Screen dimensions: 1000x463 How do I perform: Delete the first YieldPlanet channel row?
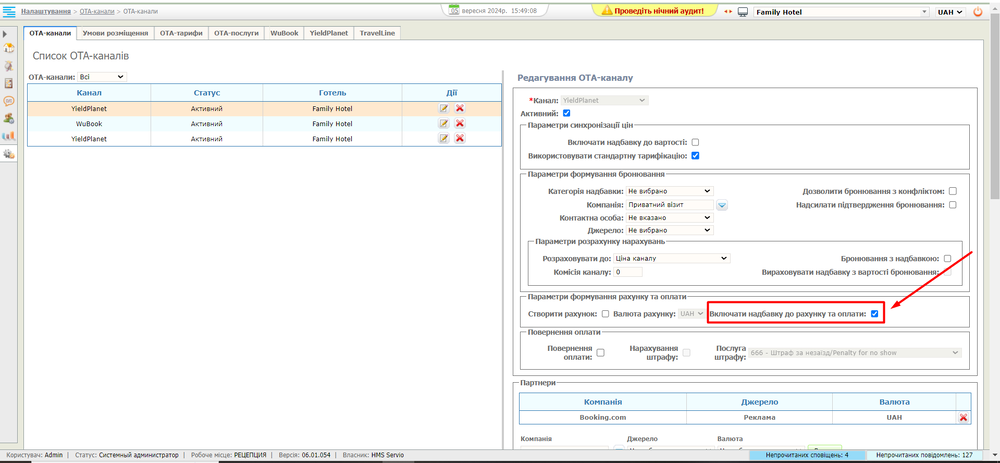click(x=460, y=108)
